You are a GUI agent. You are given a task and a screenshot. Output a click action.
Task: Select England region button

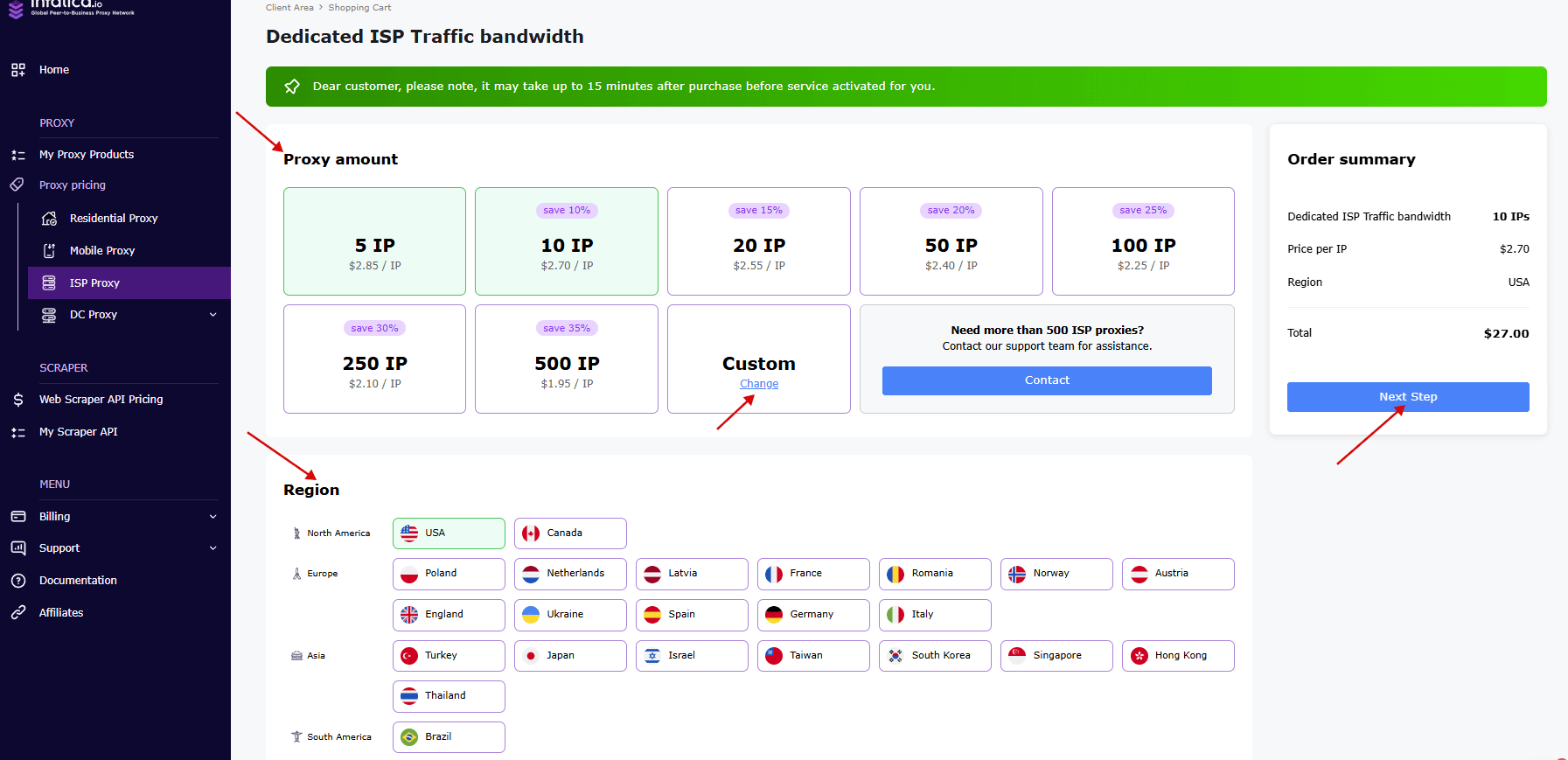[449, 615]
